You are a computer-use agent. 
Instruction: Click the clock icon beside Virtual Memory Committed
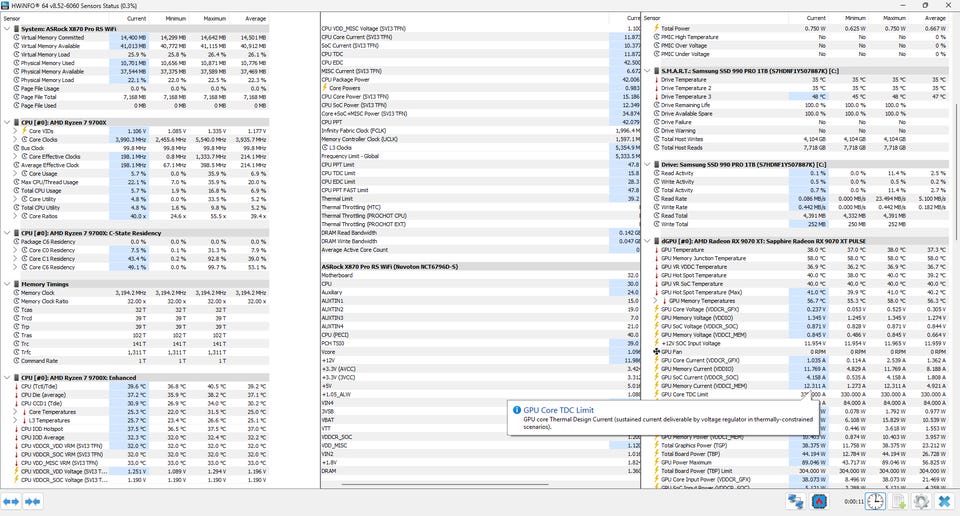click(17, 37)
